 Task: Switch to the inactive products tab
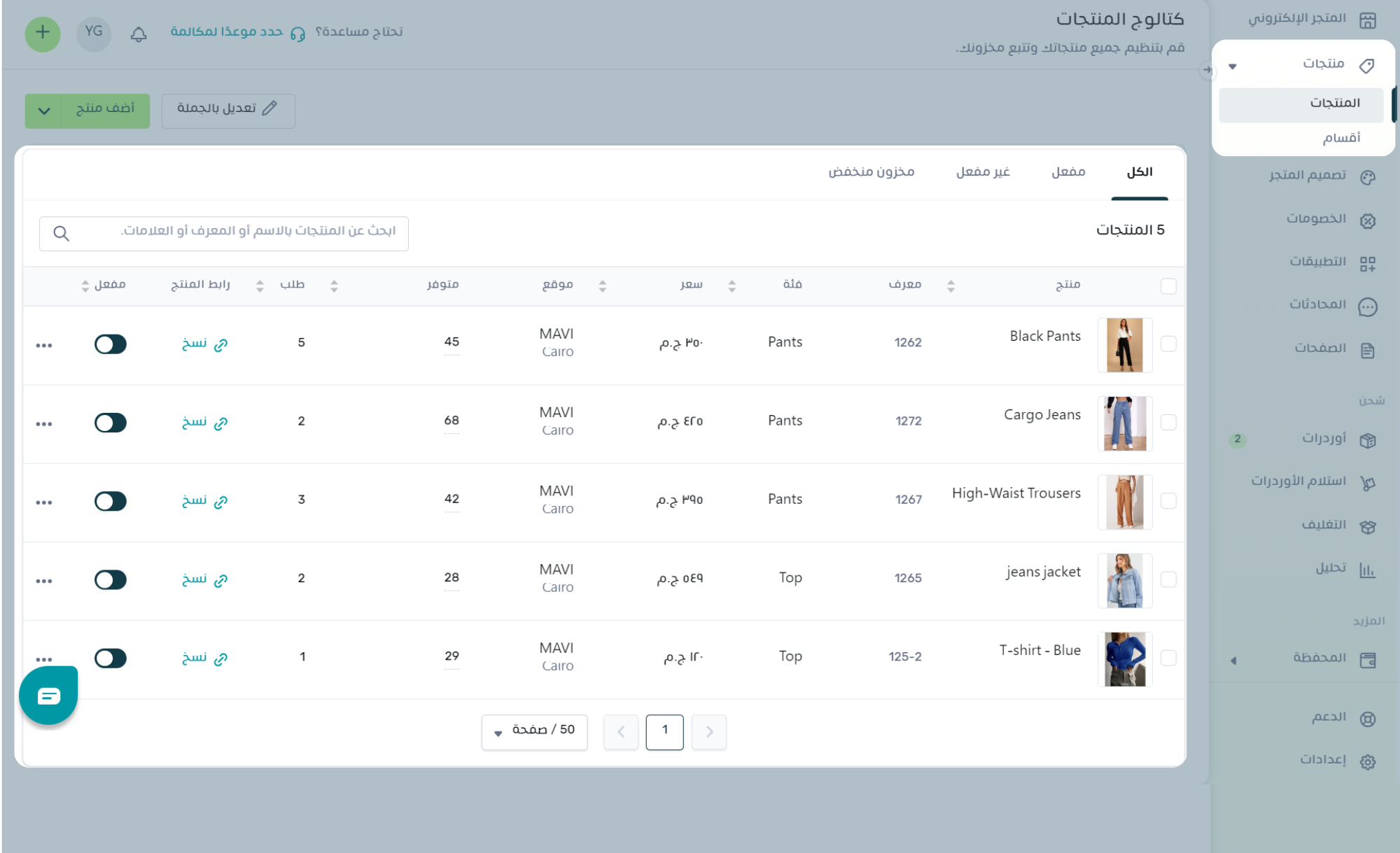(983, 172)
